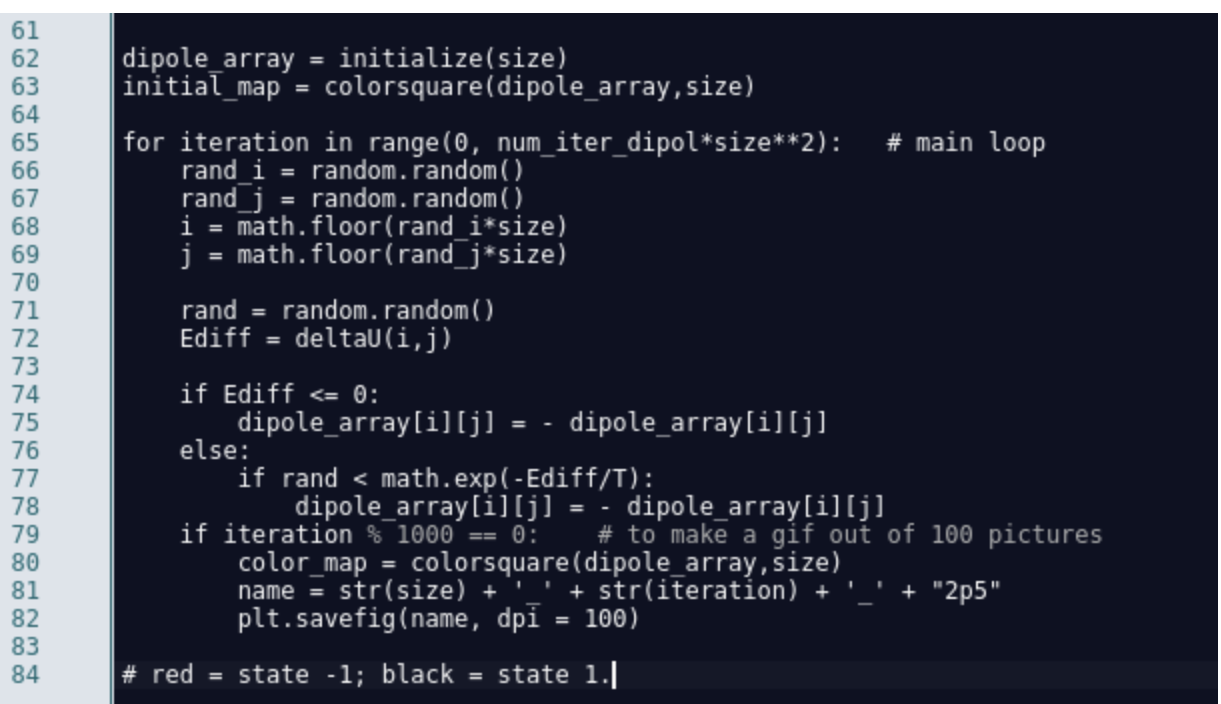Click the plt.savefig call
The image size is (1221, 704).
294,619
